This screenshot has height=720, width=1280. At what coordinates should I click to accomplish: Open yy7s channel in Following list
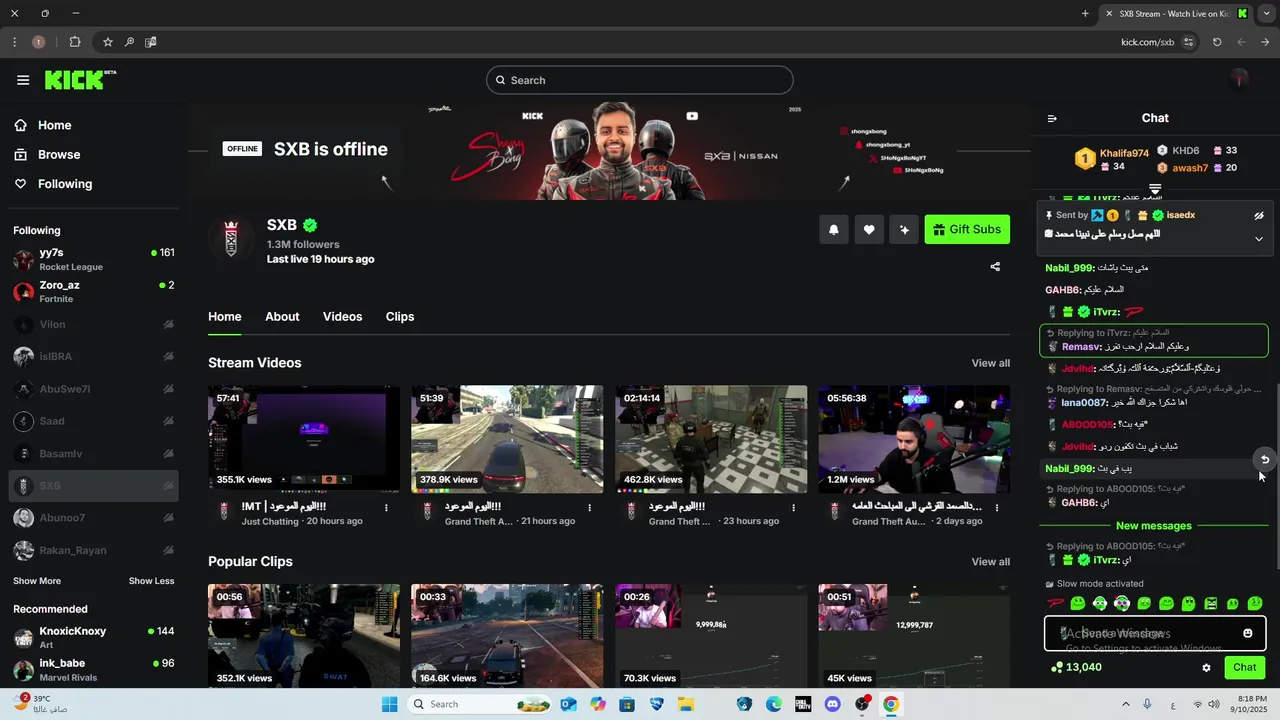coord(94,259)
